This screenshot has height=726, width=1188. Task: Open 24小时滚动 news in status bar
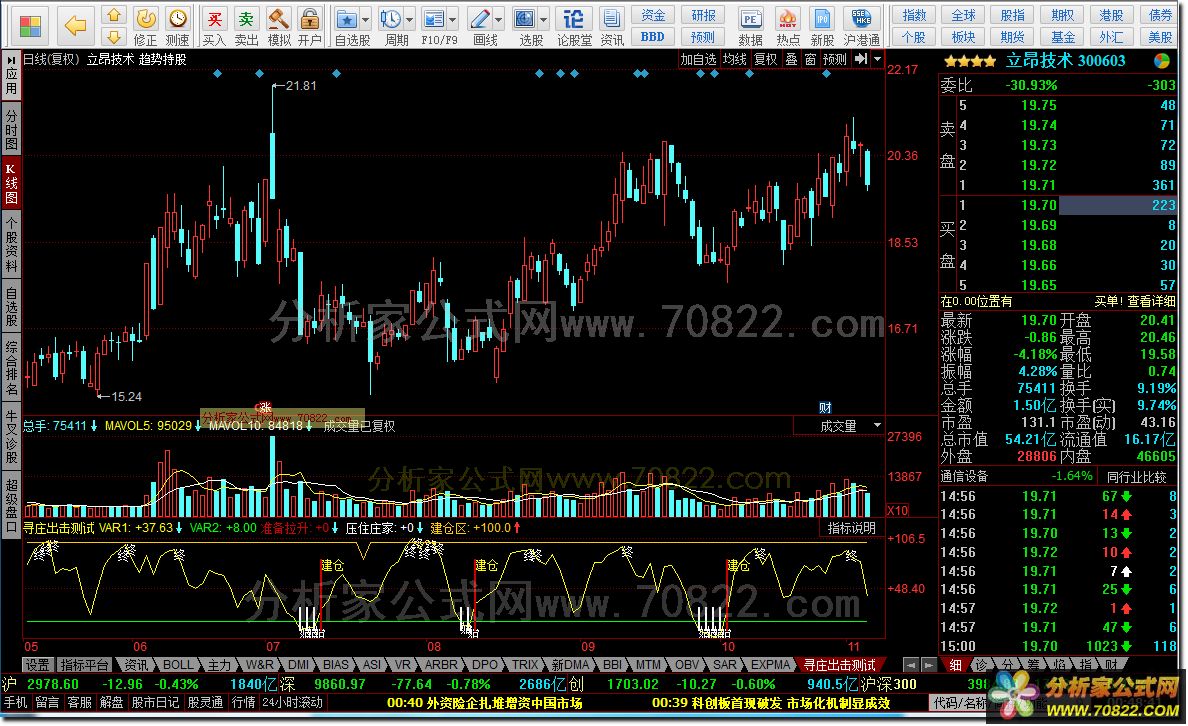[x=292, y=702]
